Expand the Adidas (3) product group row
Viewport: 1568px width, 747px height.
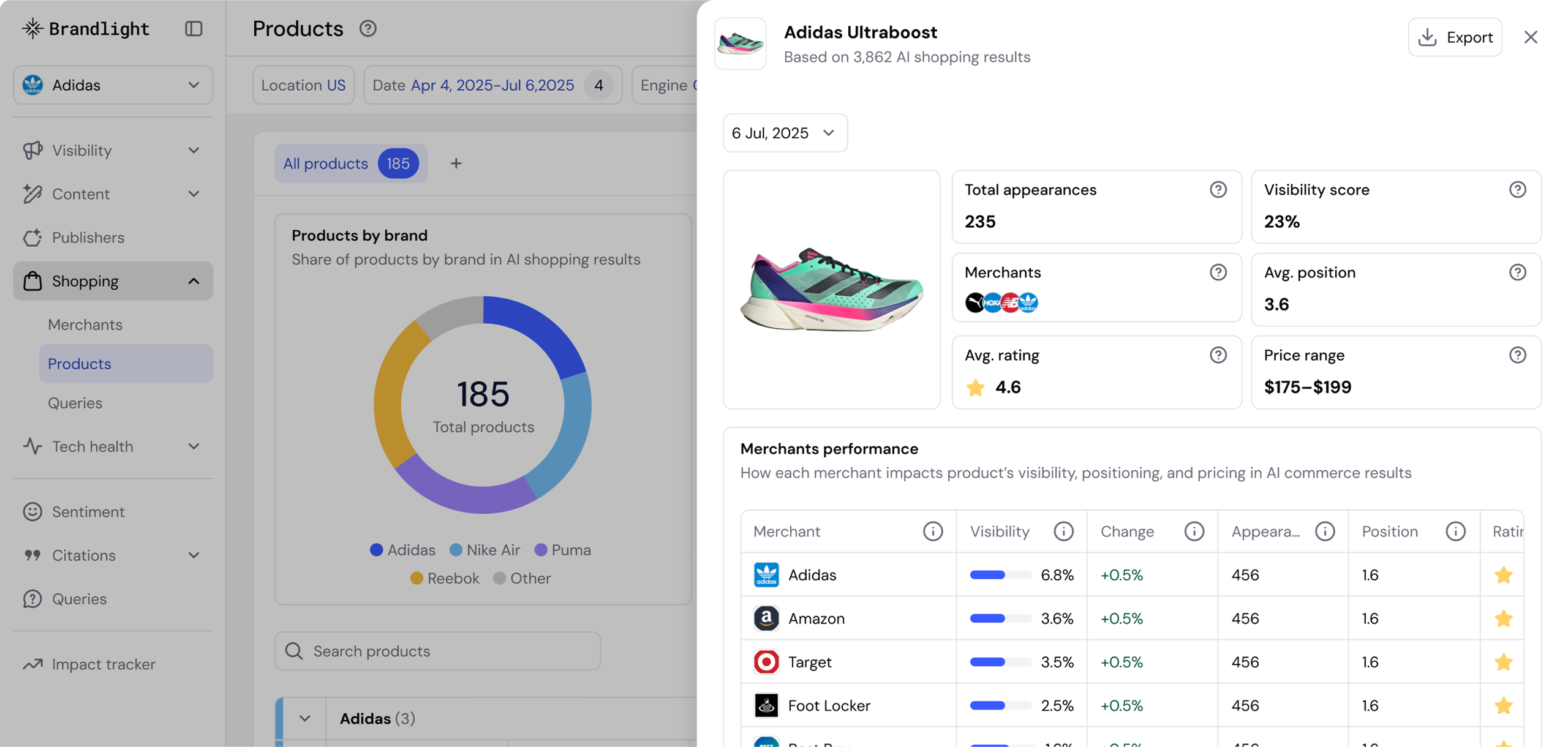[x=304, y=718]
